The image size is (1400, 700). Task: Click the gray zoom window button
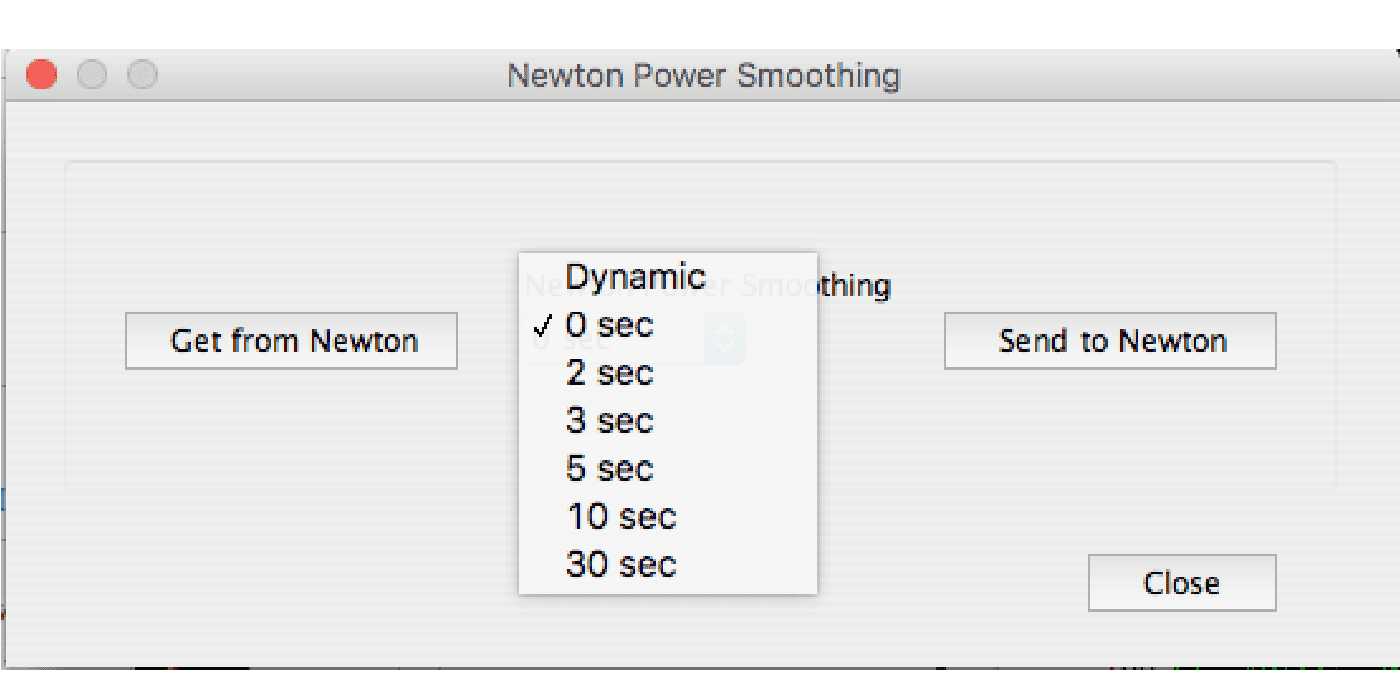point(143,75)
